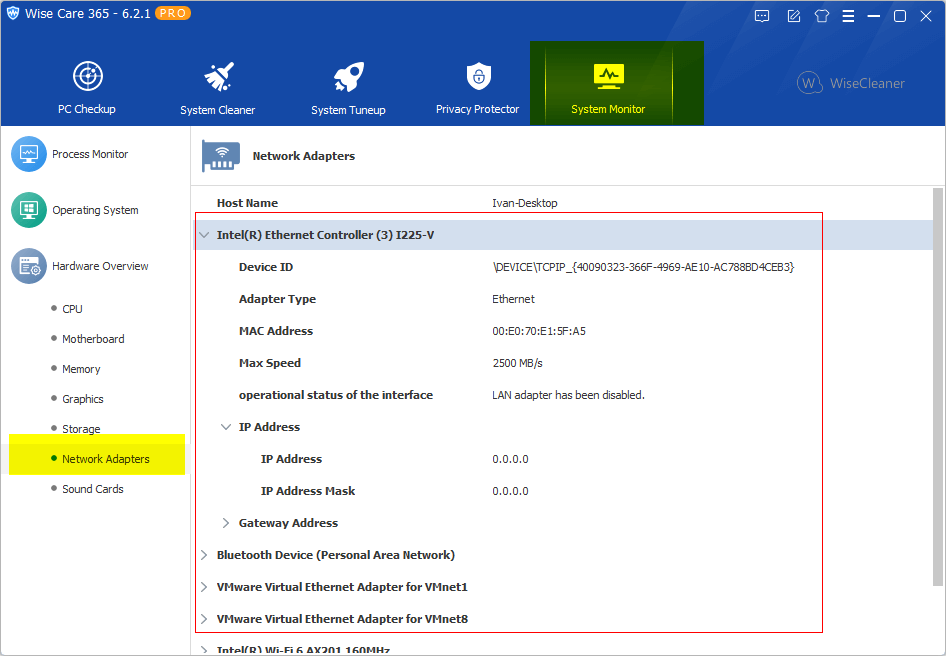Select Sound Cards in hardware list
The height and width of the screenshot is (656, 946).
pyautogui.click(x=93, y=489)
